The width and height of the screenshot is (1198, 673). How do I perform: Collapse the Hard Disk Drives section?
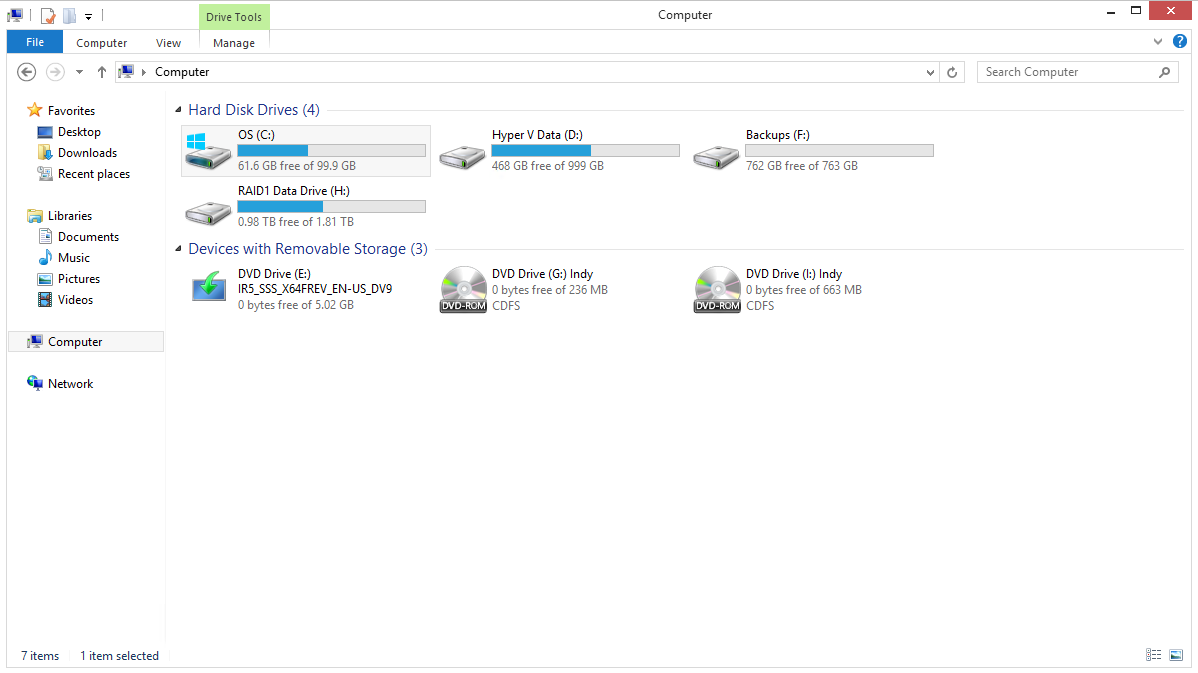(178, 110)
